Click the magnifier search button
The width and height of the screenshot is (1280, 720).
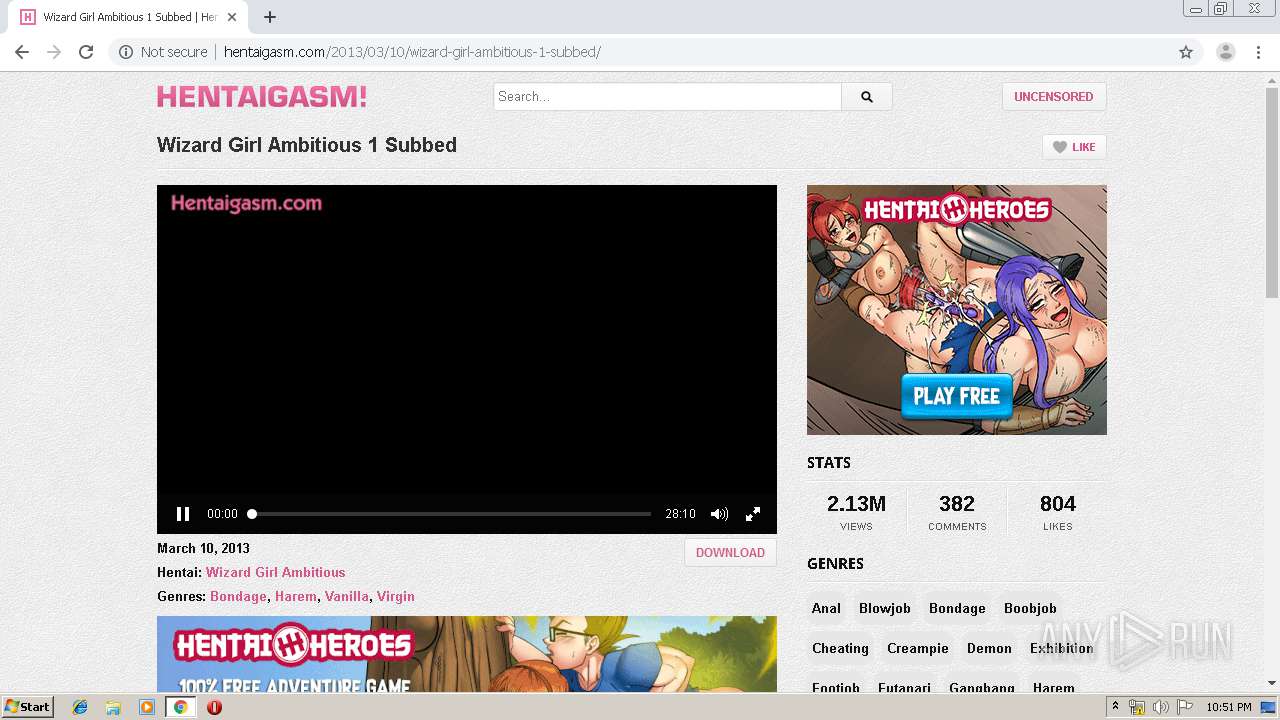pyautogui.click(x=867, y=96)
